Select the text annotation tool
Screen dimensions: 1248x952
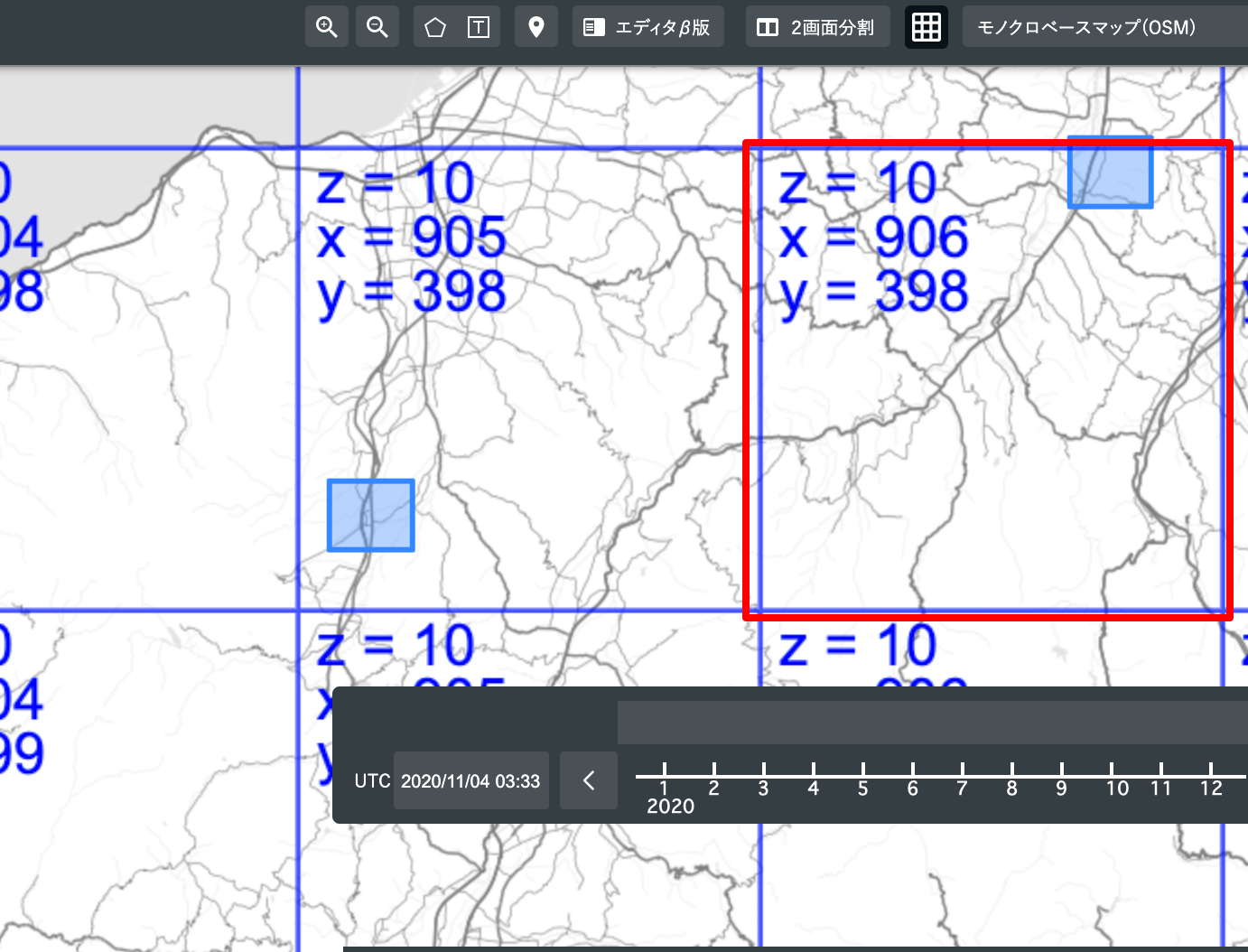pos(479,27)
